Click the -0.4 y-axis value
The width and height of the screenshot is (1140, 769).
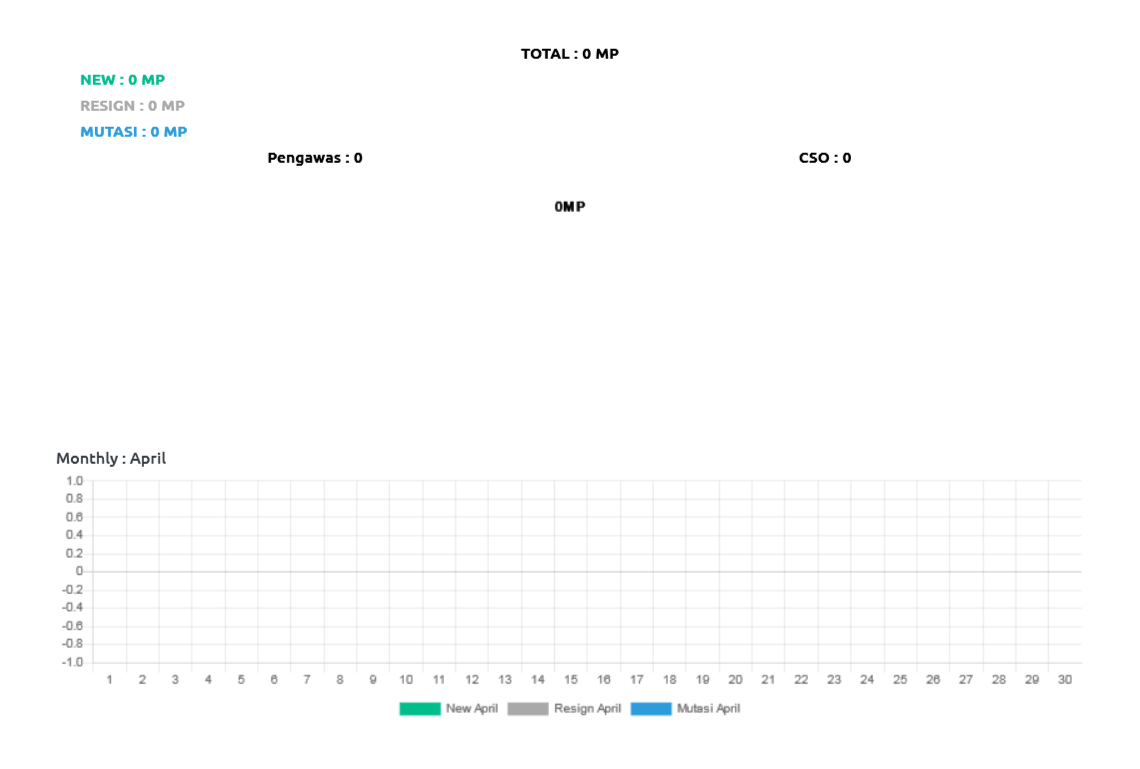click(x=72, y=608)
